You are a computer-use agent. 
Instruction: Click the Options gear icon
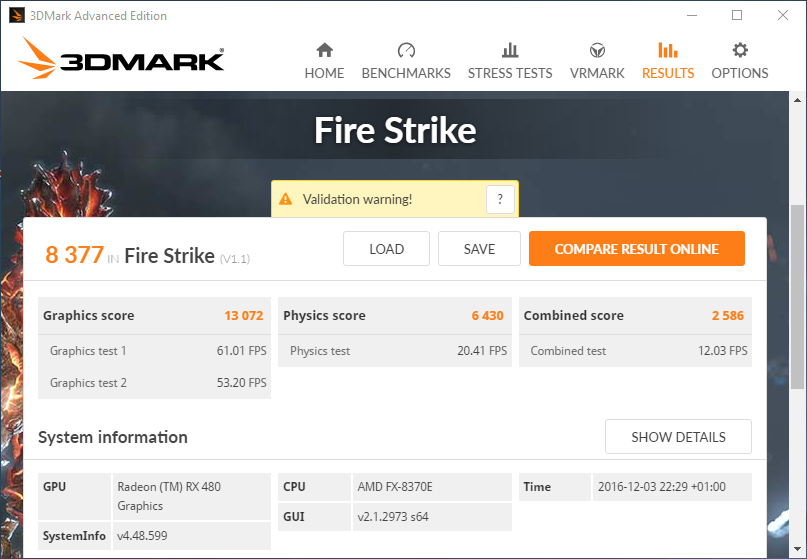740,50
